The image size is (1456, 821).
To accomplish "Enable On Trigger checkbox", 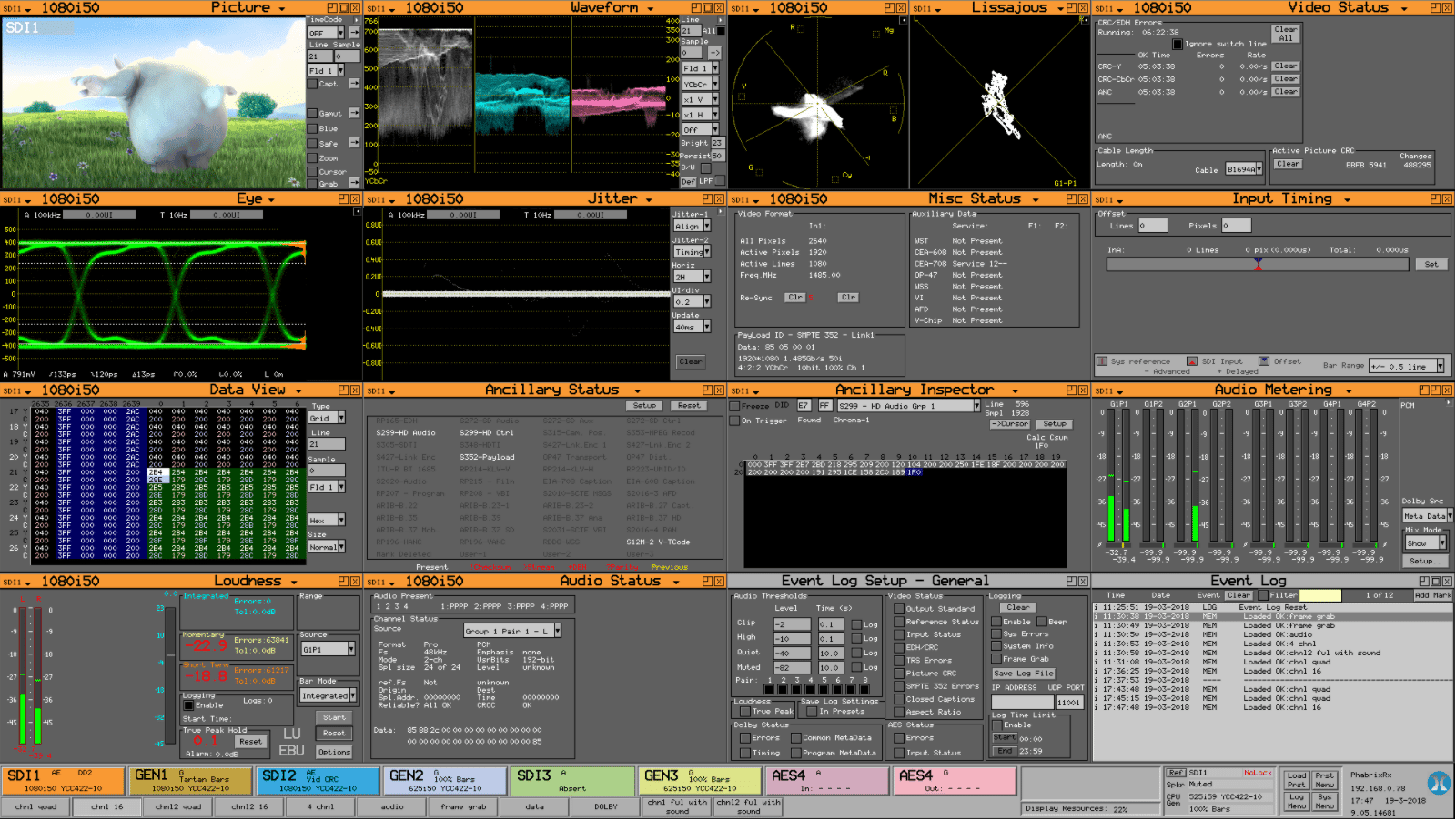I will 735,421.
